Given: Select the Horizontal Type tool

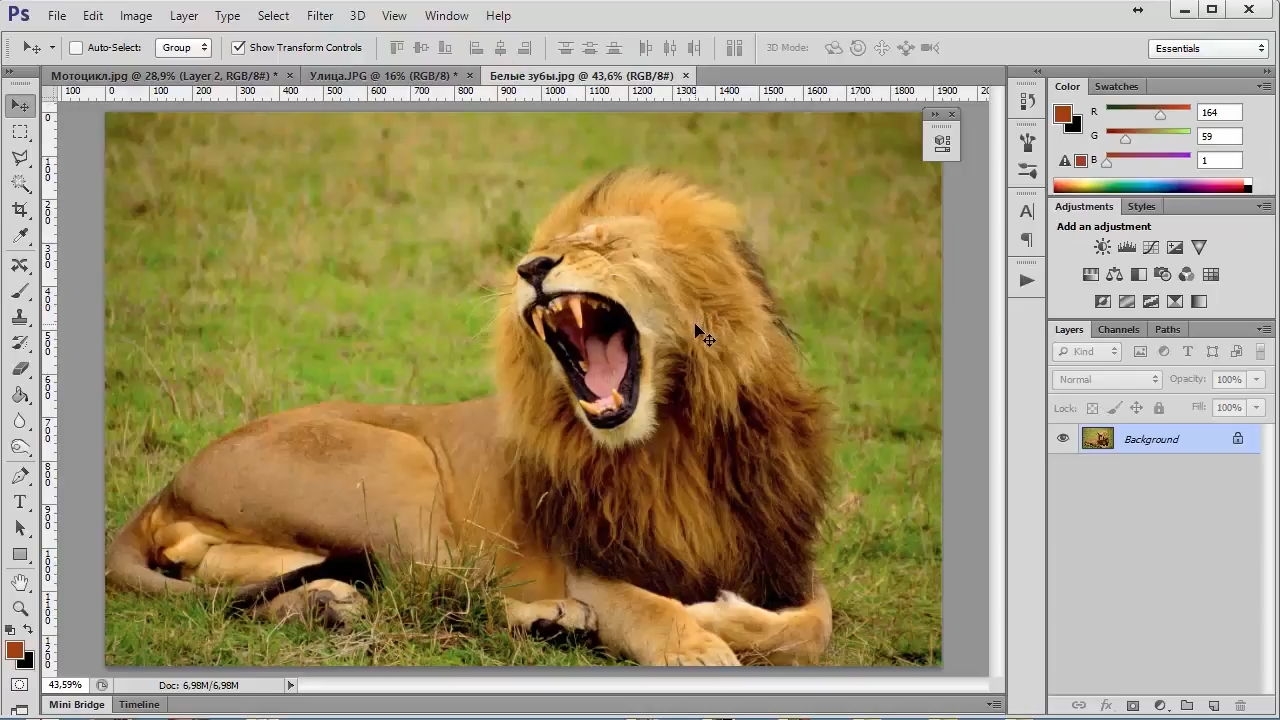Looking at the screenshot, I should [20, 501].
